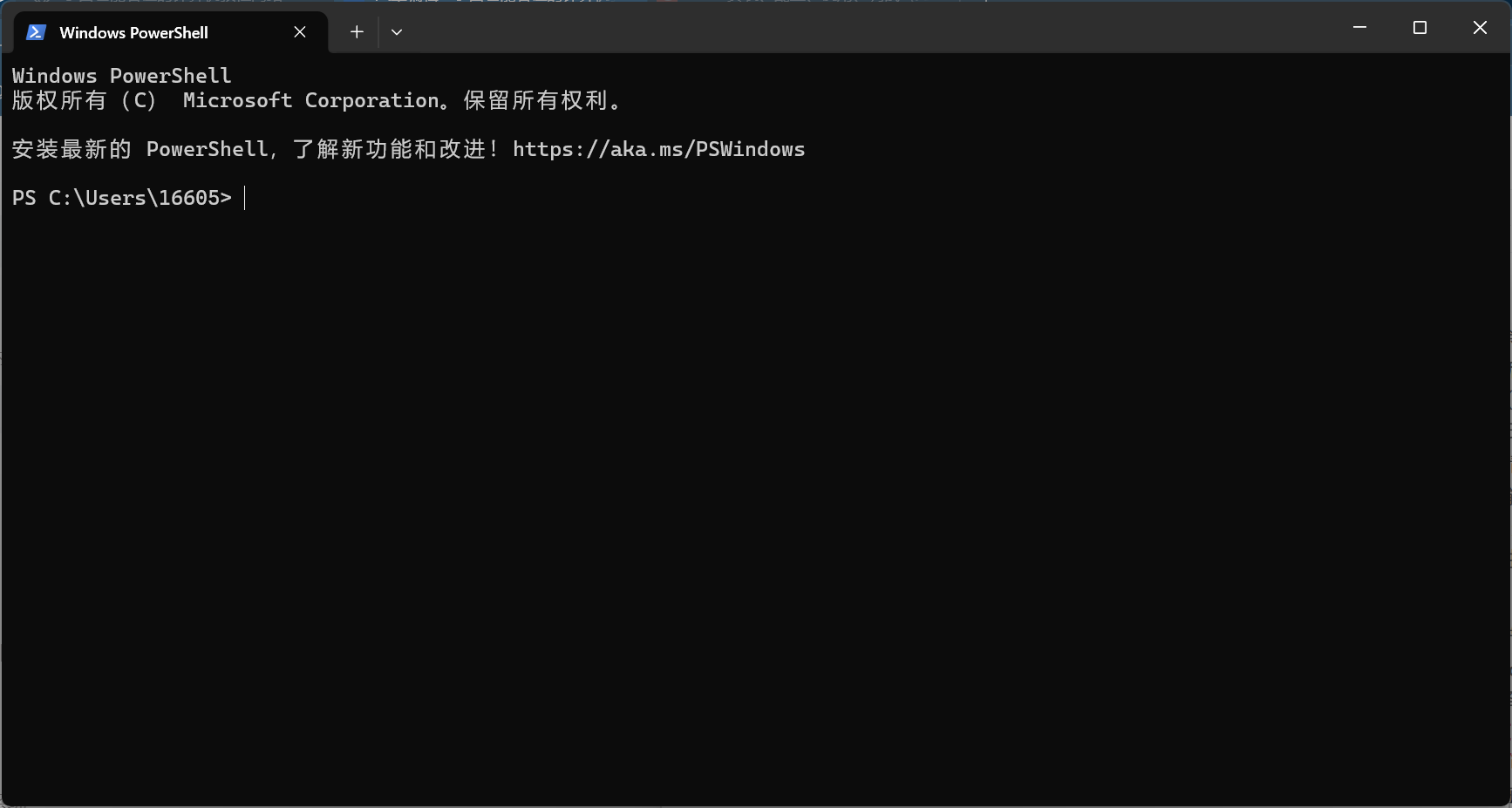The height and width of the screenshot is (808, 1512).
Task: Click the "版权所有 (C)" text
Action: coord(85,100)
